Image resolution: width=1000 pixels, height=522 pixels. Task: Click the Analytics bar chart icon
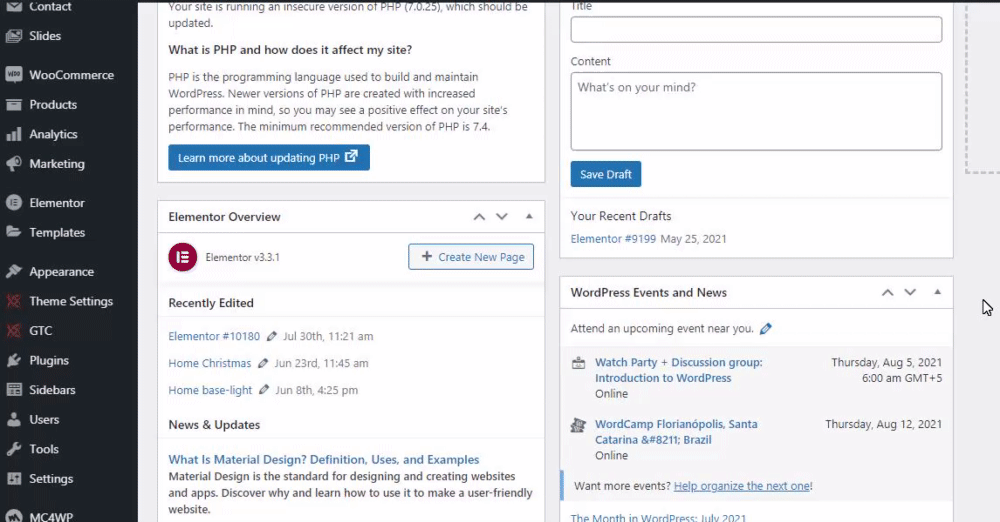[x=13, y=134]
